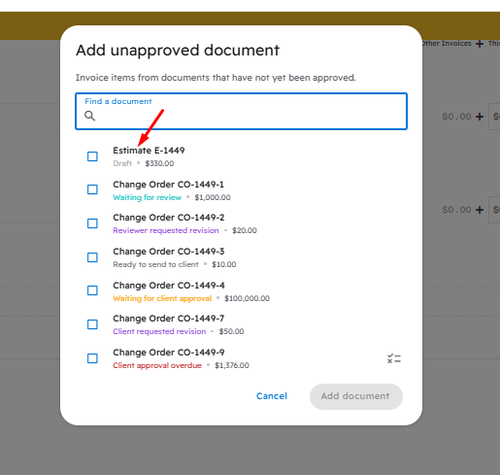500x475 pixels.
Task: Select Change Order CO-1449-2 checkbox
Action: point(92,223)
